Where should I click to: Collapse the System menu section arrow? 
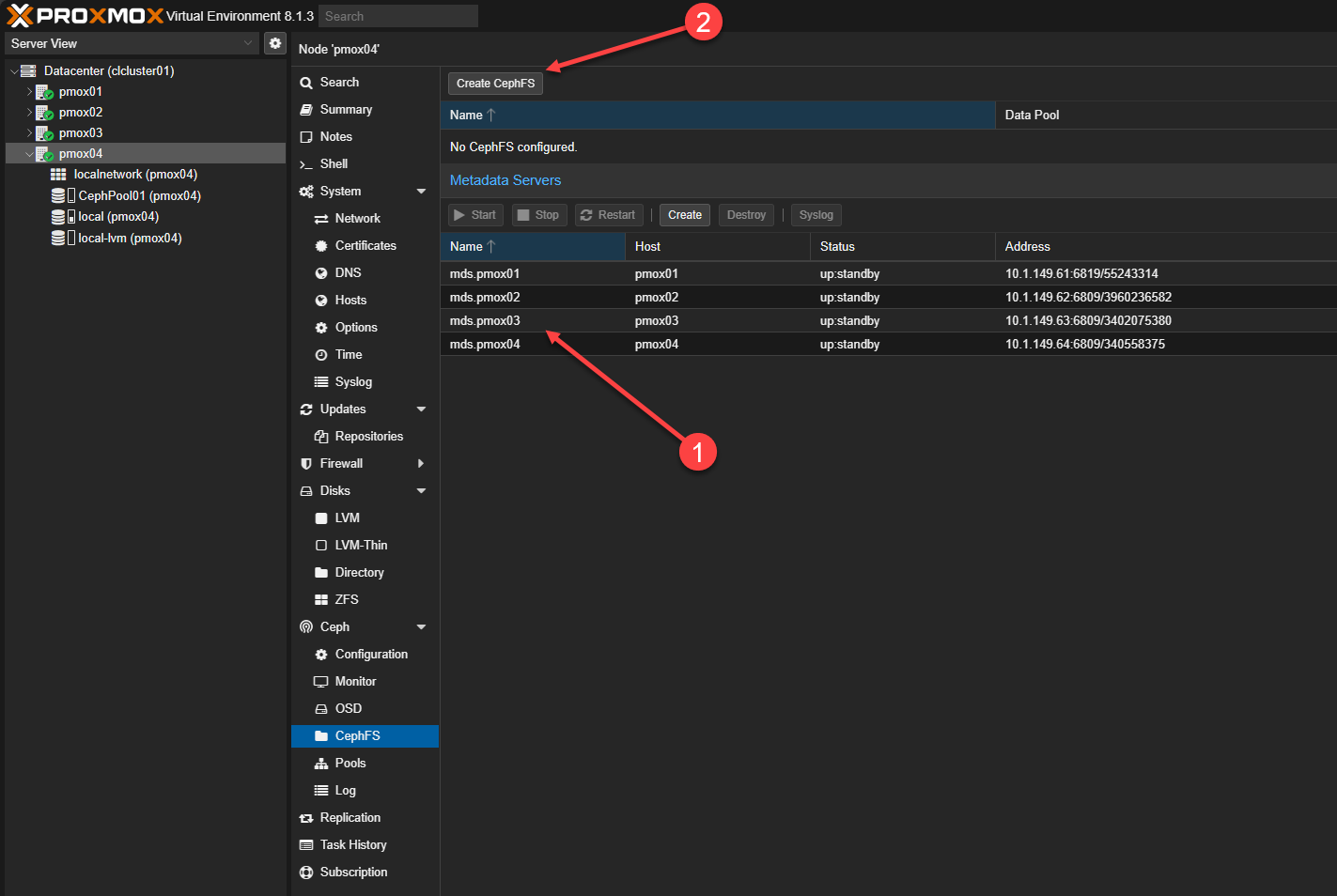pyautogui.click(x=421, y=192)
